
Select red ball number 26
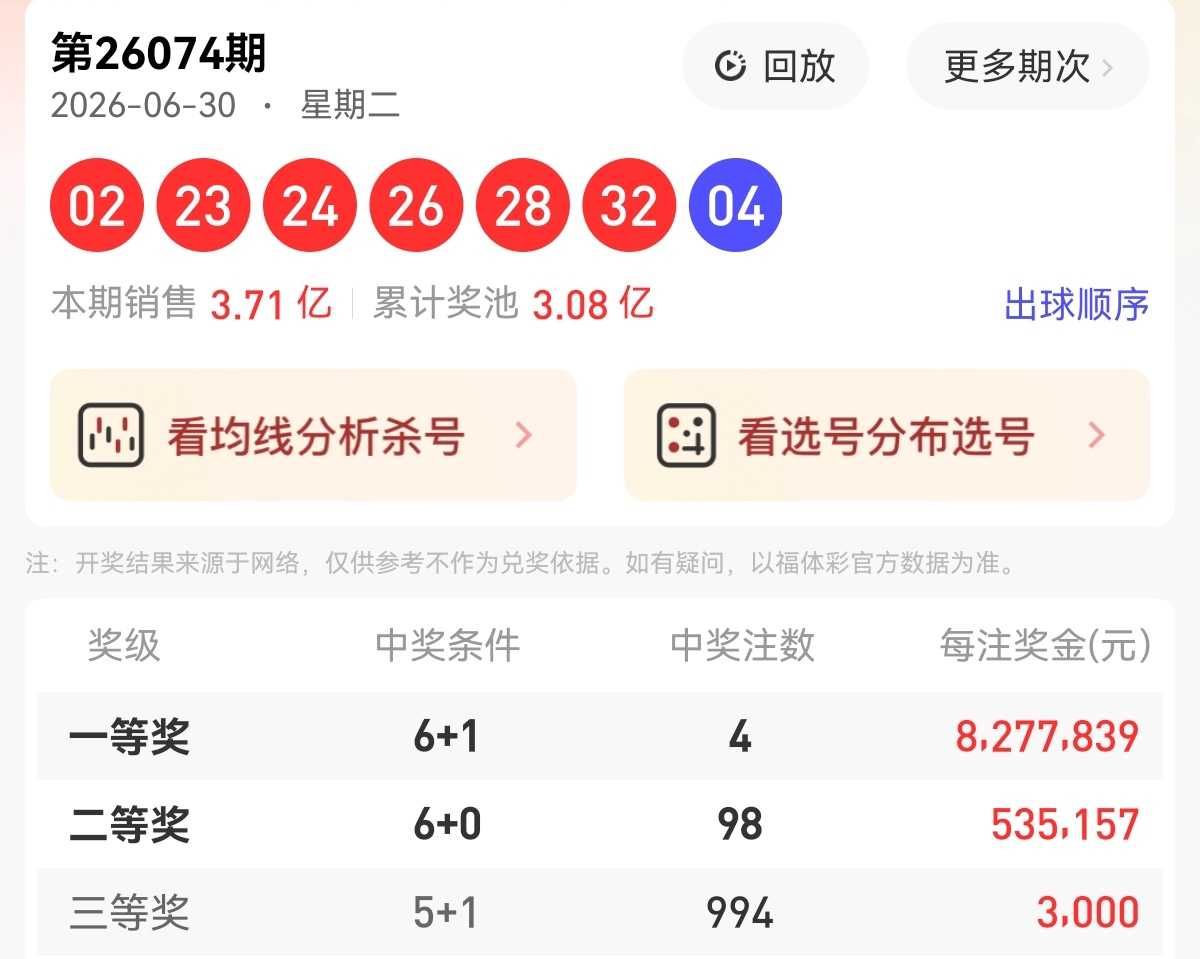[x=416, y=205]
